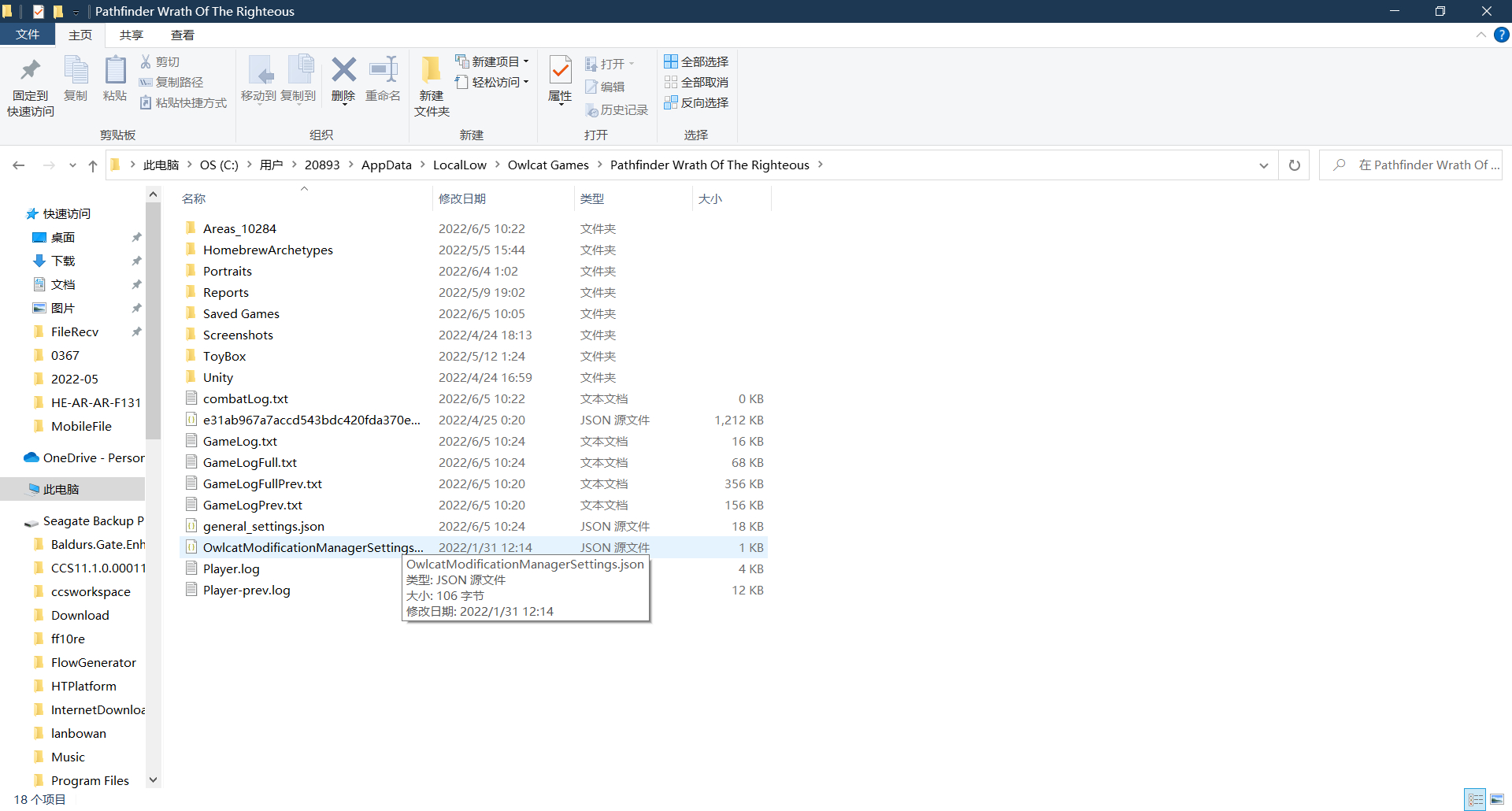Click 编辑 in the 打开 group
The image size is (1512, 811).
point(605,87)
